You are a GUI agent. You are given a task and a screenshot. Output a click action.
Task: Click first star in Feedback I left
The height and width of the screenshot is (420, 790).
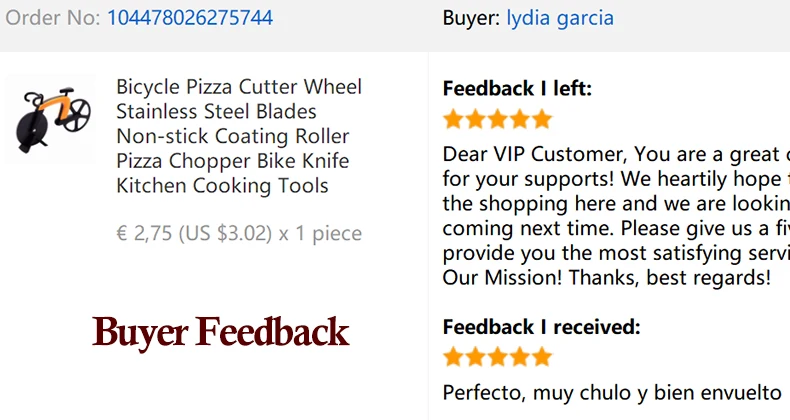click(453, 119)
